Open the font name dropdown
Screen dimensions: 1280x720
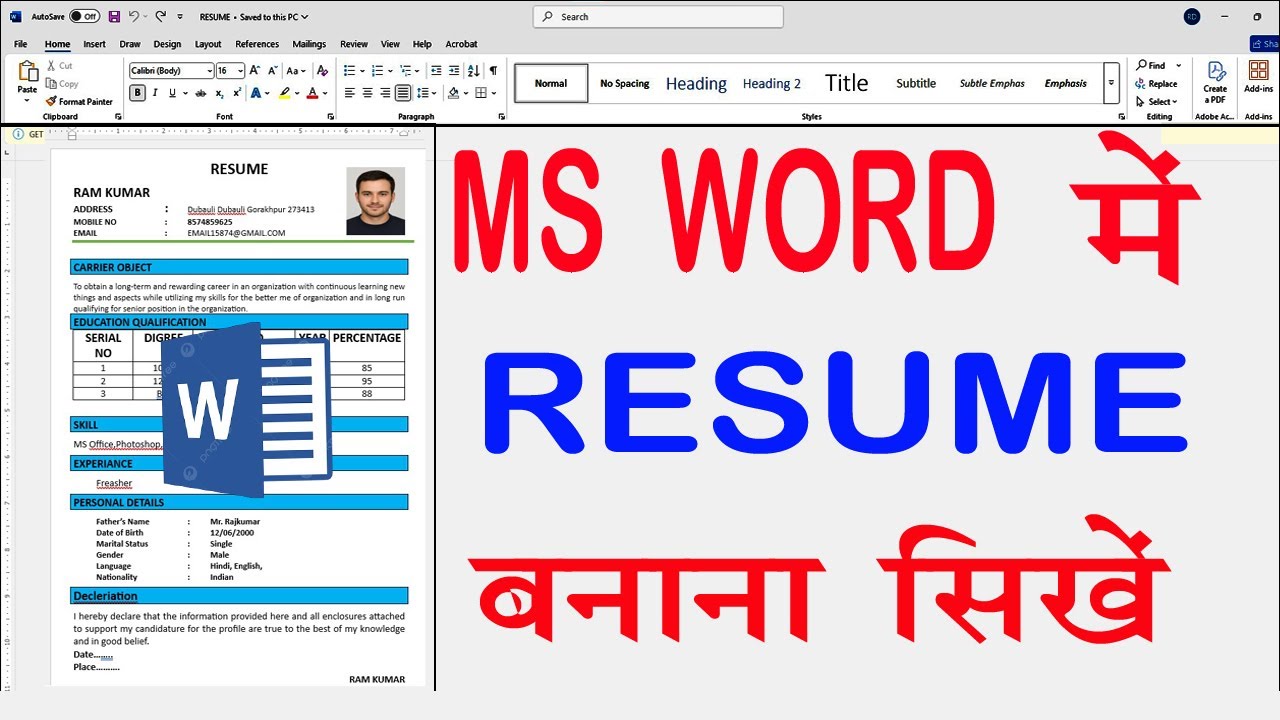point(209,71)
